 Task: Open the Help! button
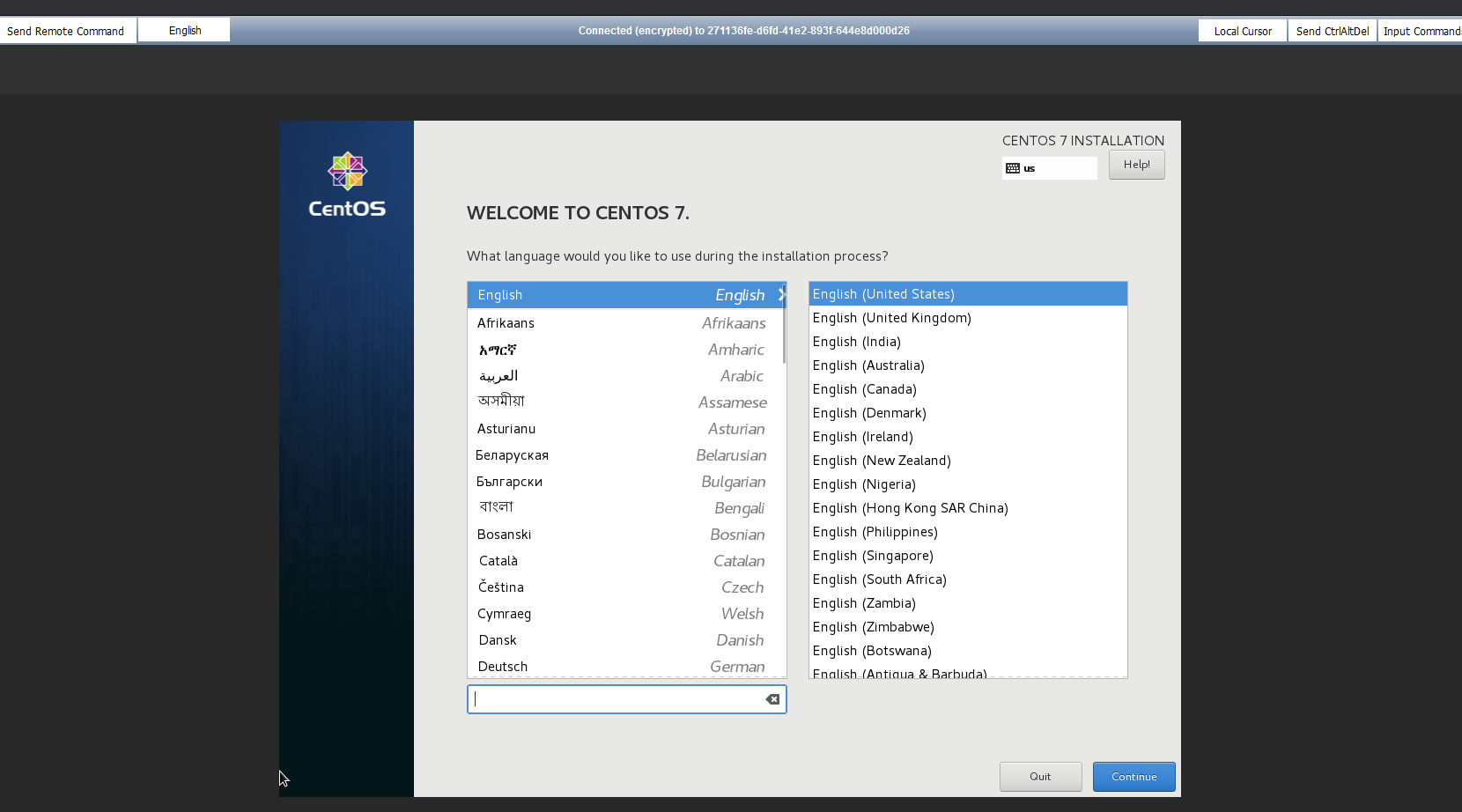(1136, 165)
